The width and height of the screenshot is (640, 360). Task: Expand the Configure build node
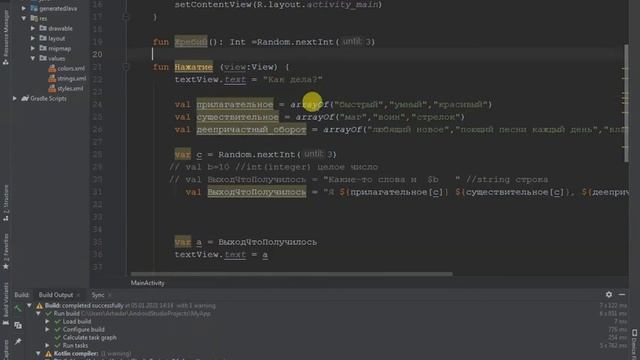(47, 329)
